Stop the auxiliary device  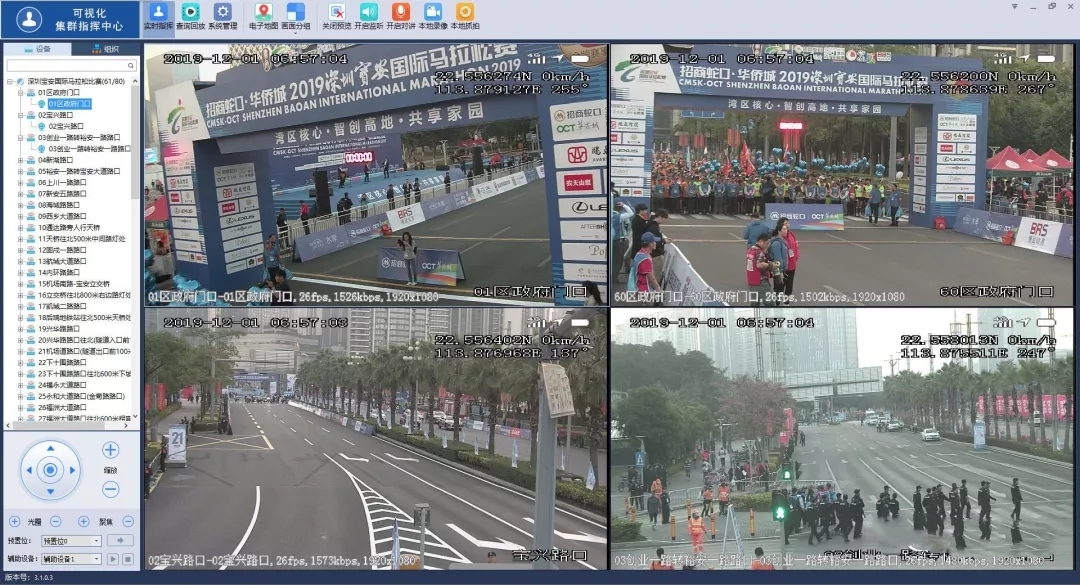[x=128, y=560]
